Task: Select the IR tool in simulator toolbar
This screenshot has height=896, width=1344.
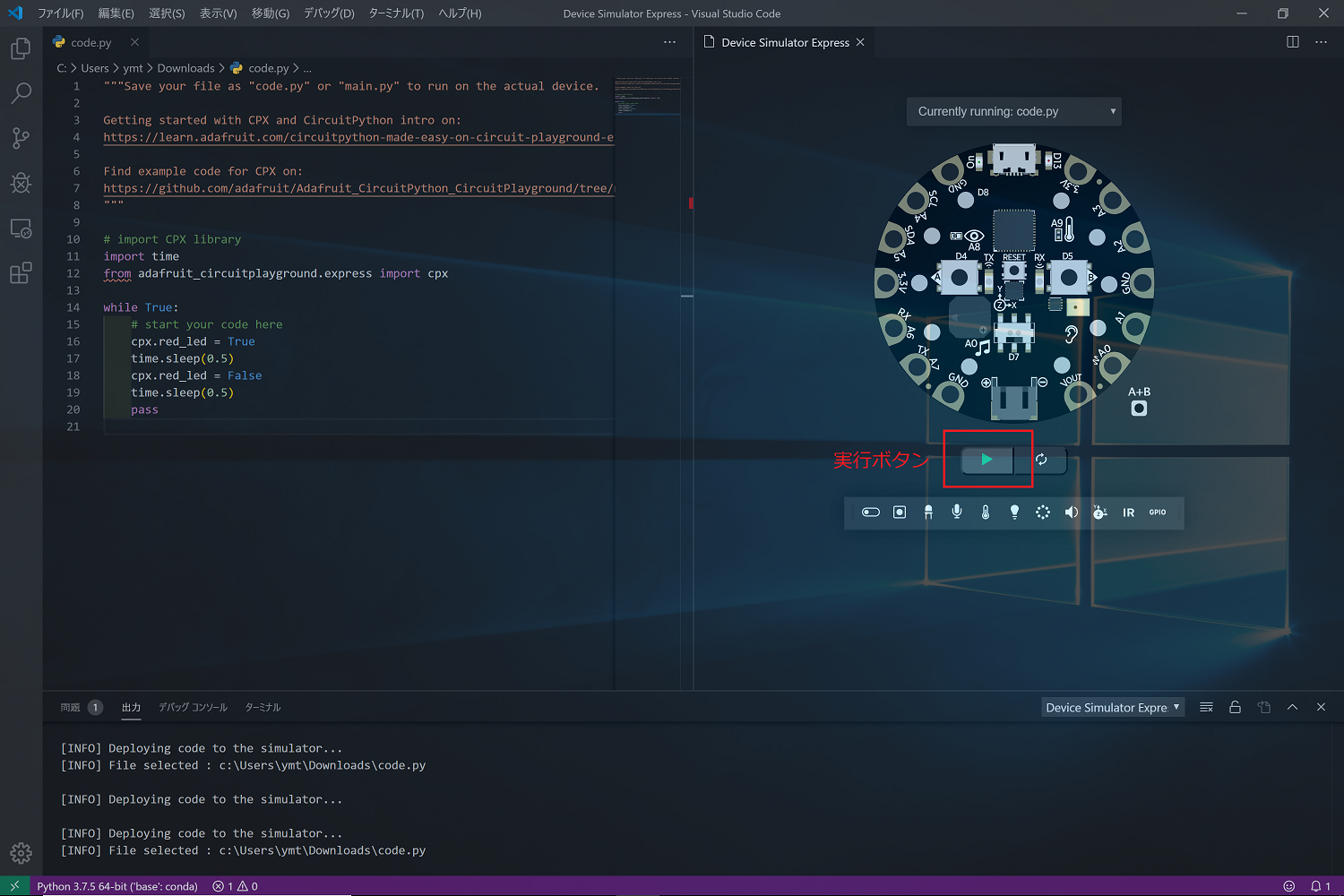Action: pyautogui.click(x=1129, y=513)
